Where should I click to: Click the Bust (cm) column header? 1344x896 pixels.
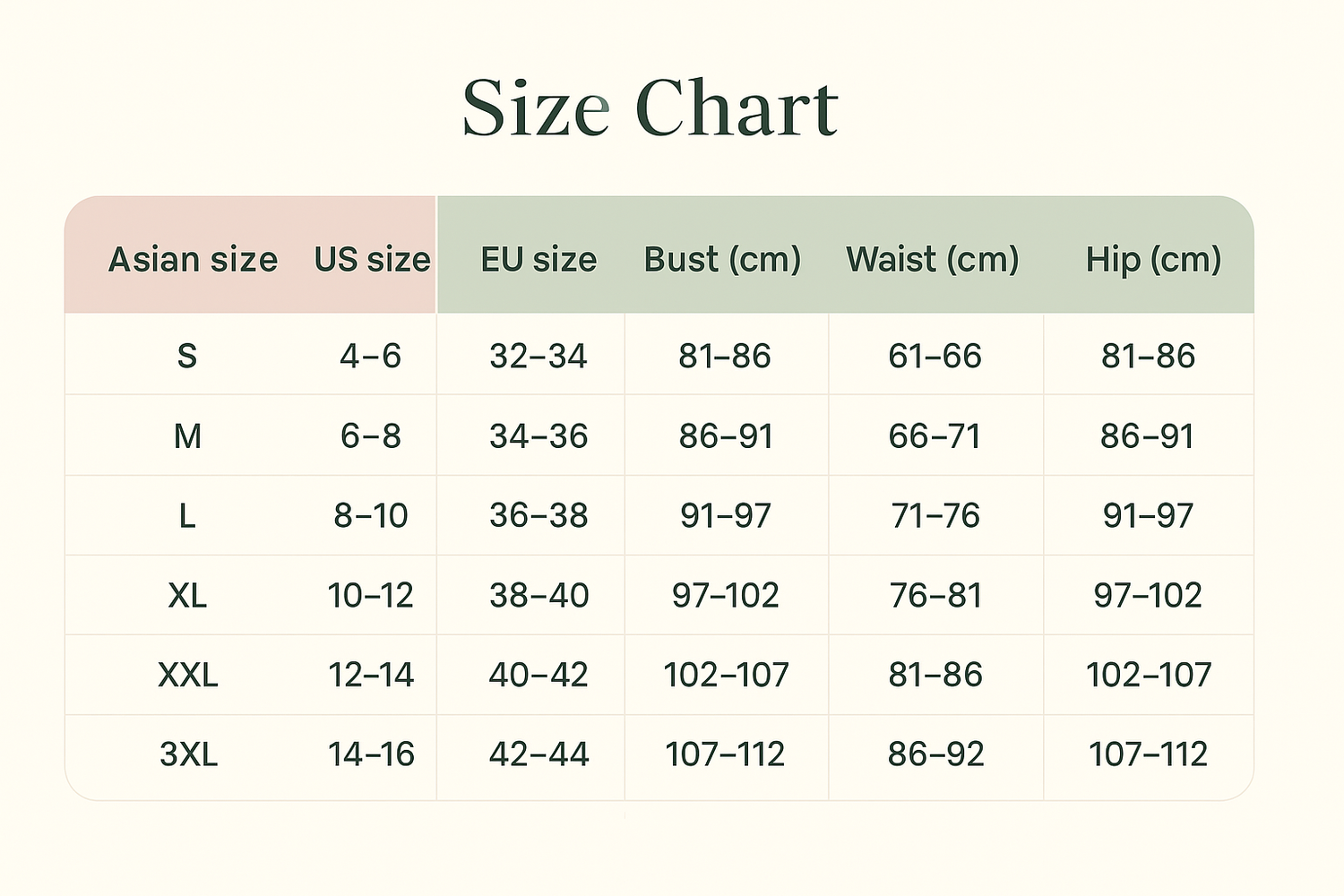[x=722, y=260]
